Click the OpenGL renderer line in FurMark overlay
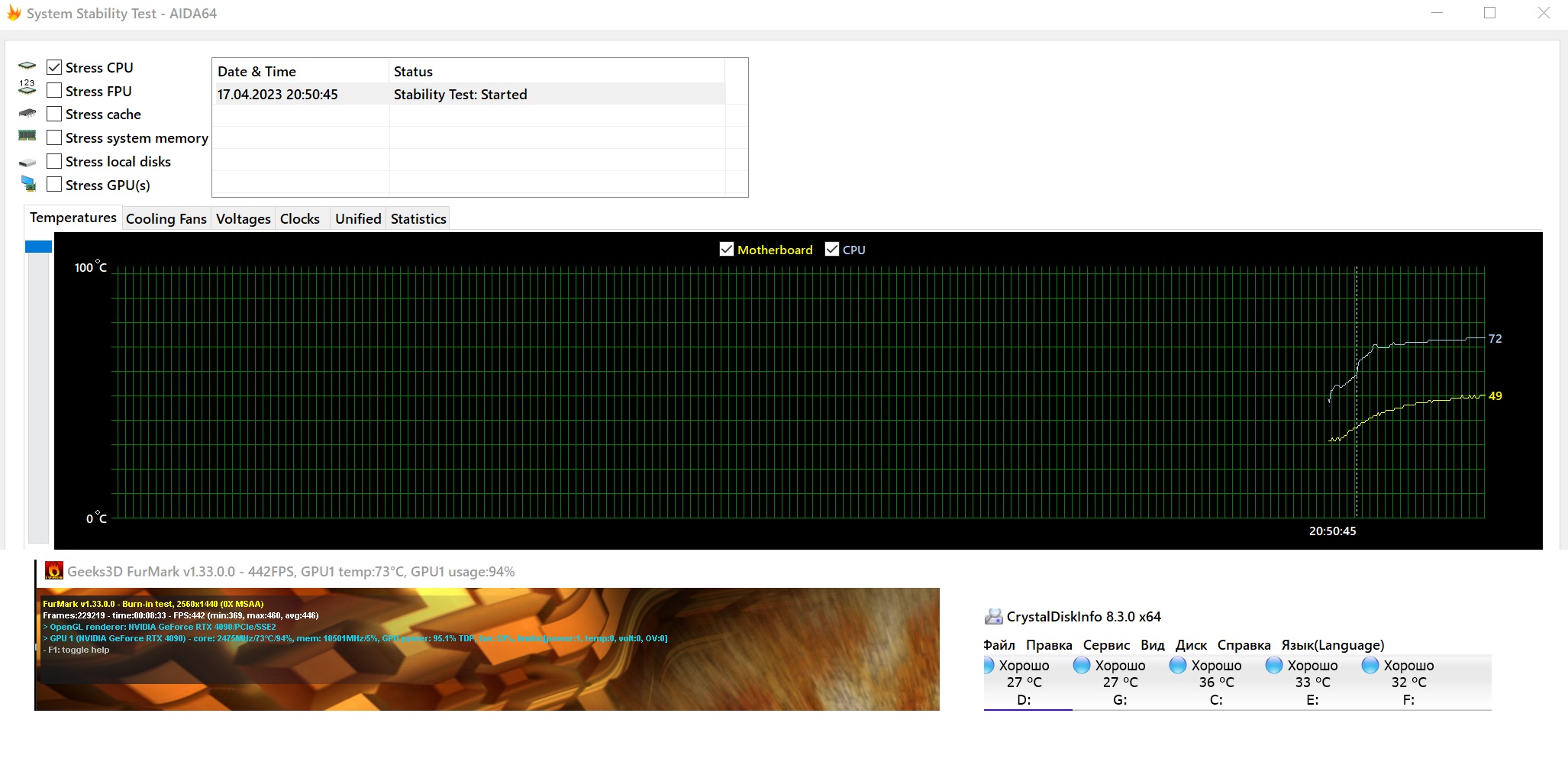The height and width of the screenshot is (781, 1568). tap(160, 627)
